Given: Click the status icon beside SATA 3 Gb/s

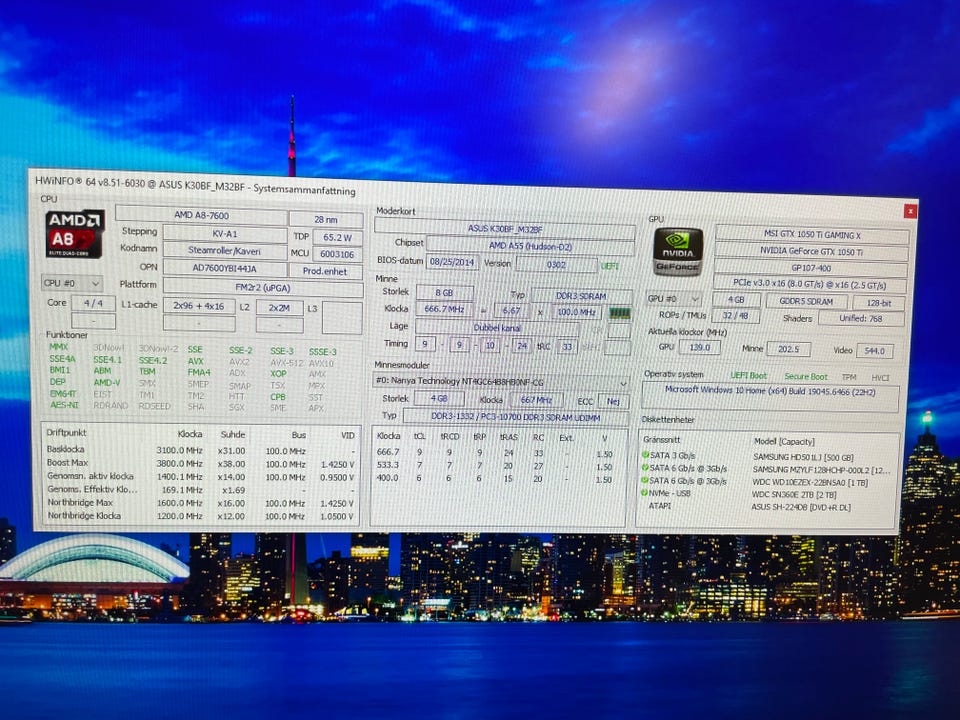Looking at the screenshot, I should (645, 455).
